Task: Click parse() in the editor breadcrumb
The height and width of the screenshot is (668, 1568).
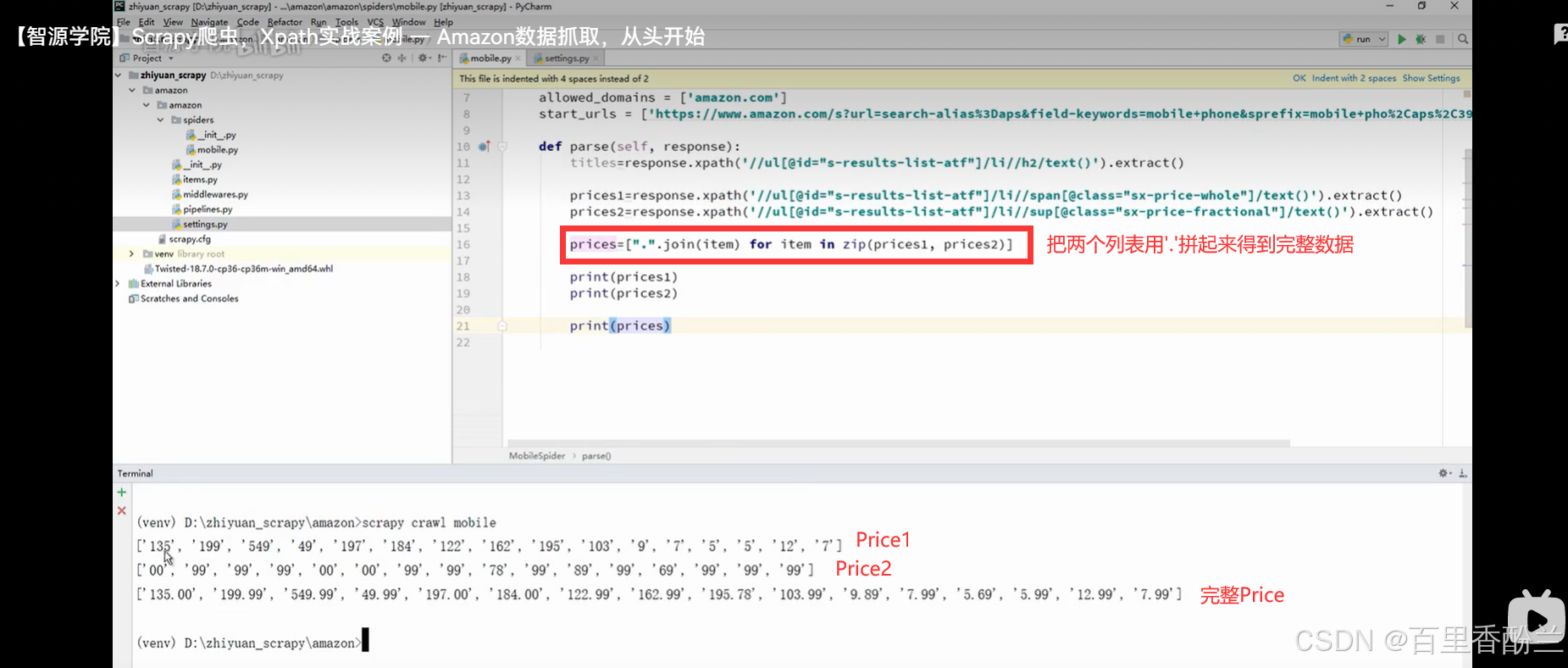Action: click(x=596, y=456)
